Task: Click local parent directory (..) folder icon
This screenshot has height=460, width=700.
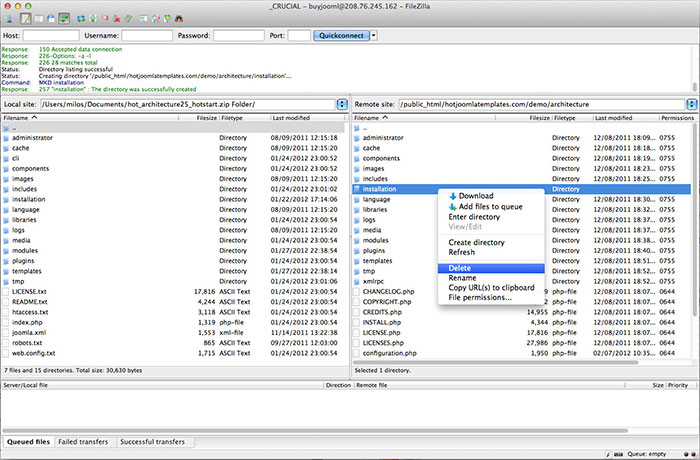Action: pyautogui.click(x=6, y=128)
